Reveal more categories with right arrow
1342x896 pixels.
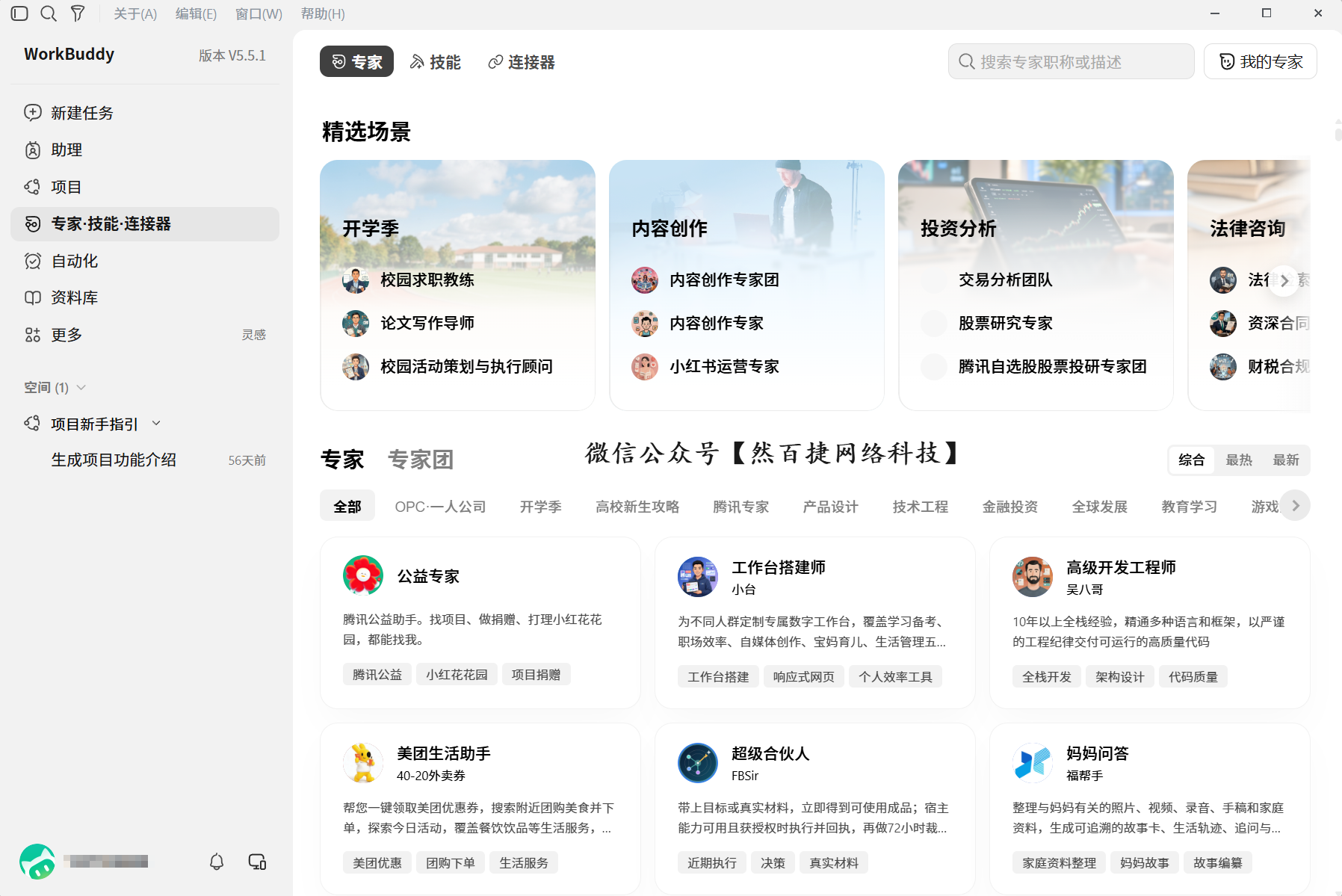(1296, 506)
